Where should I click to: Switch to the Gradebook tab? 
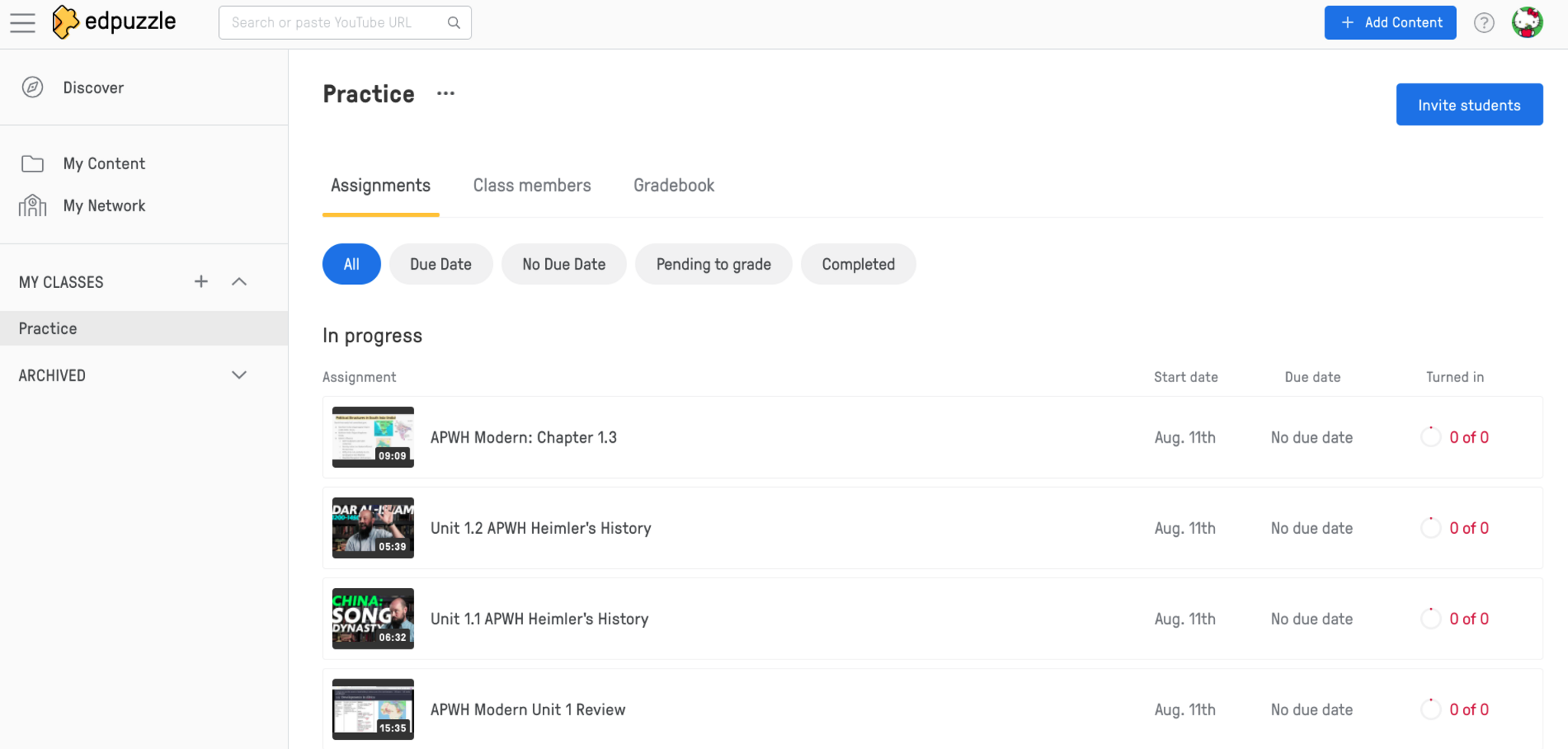674,185
